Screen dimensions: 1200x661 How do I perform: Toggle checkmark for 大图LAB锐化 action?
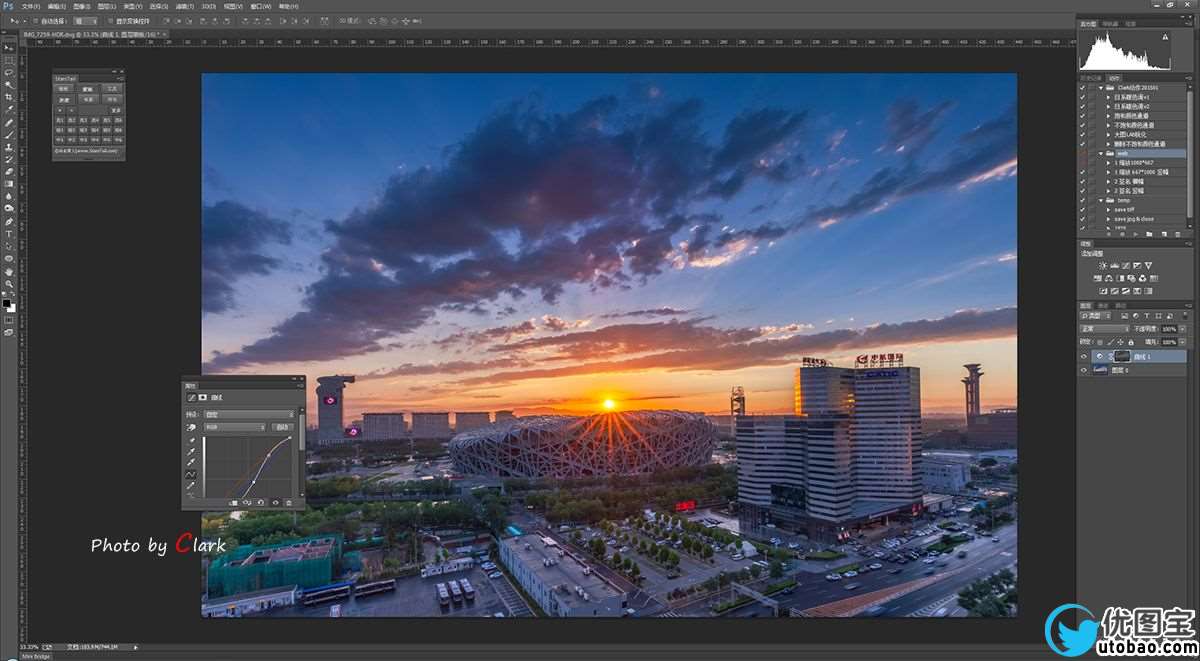tap(1082, 134)
